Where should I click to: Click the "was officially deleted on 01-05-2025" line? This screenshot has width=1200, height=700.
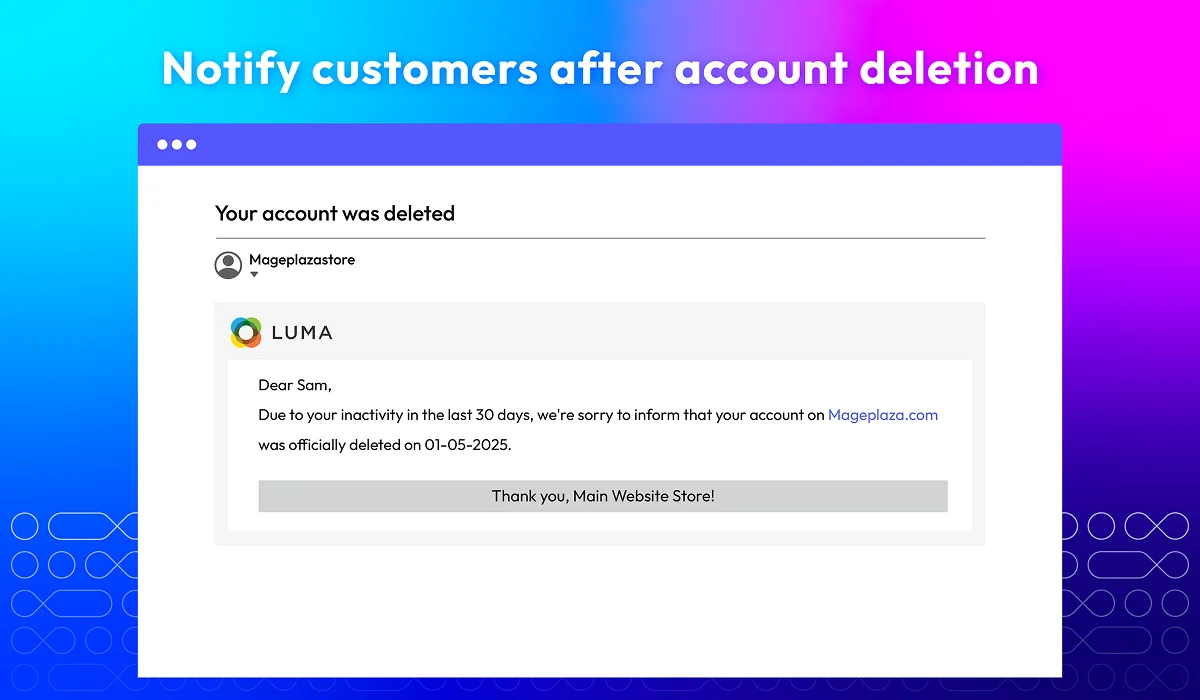pos(385,445)
